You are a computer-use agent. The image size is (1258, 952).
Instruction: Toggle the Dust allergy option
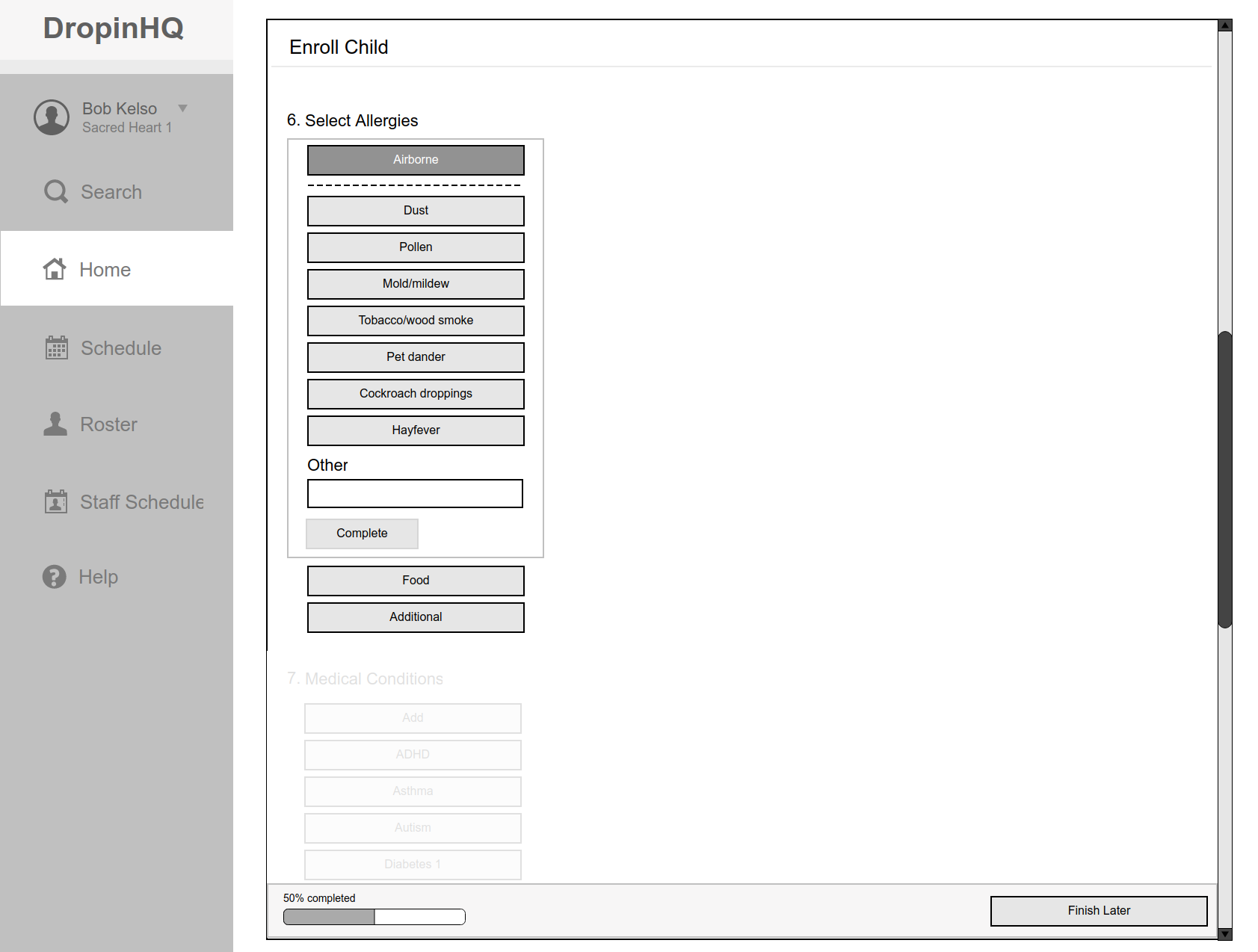pyautogui.click(x=416, y=211)
